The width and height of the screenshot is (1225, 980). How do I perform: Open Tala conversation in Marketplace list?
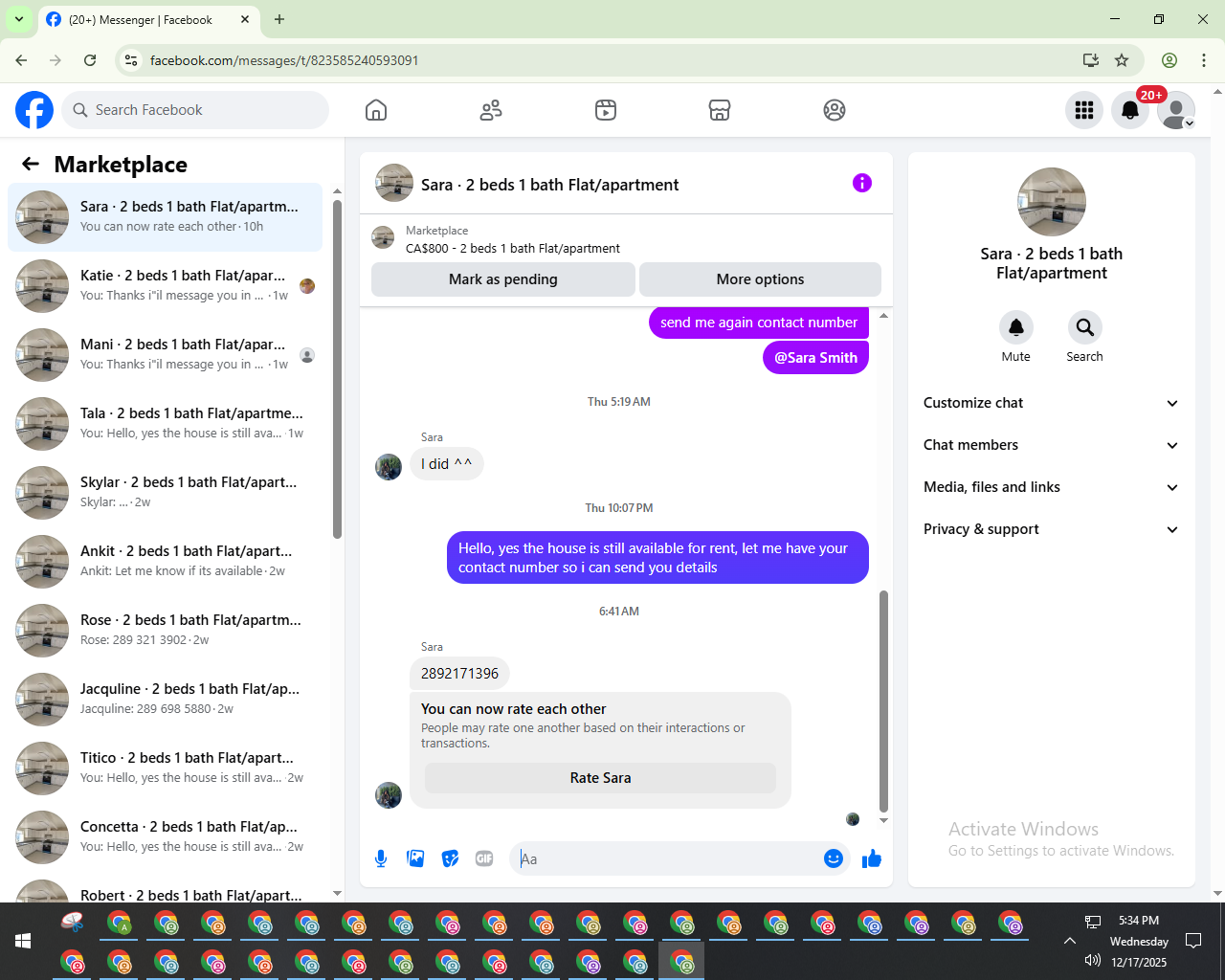165,424
